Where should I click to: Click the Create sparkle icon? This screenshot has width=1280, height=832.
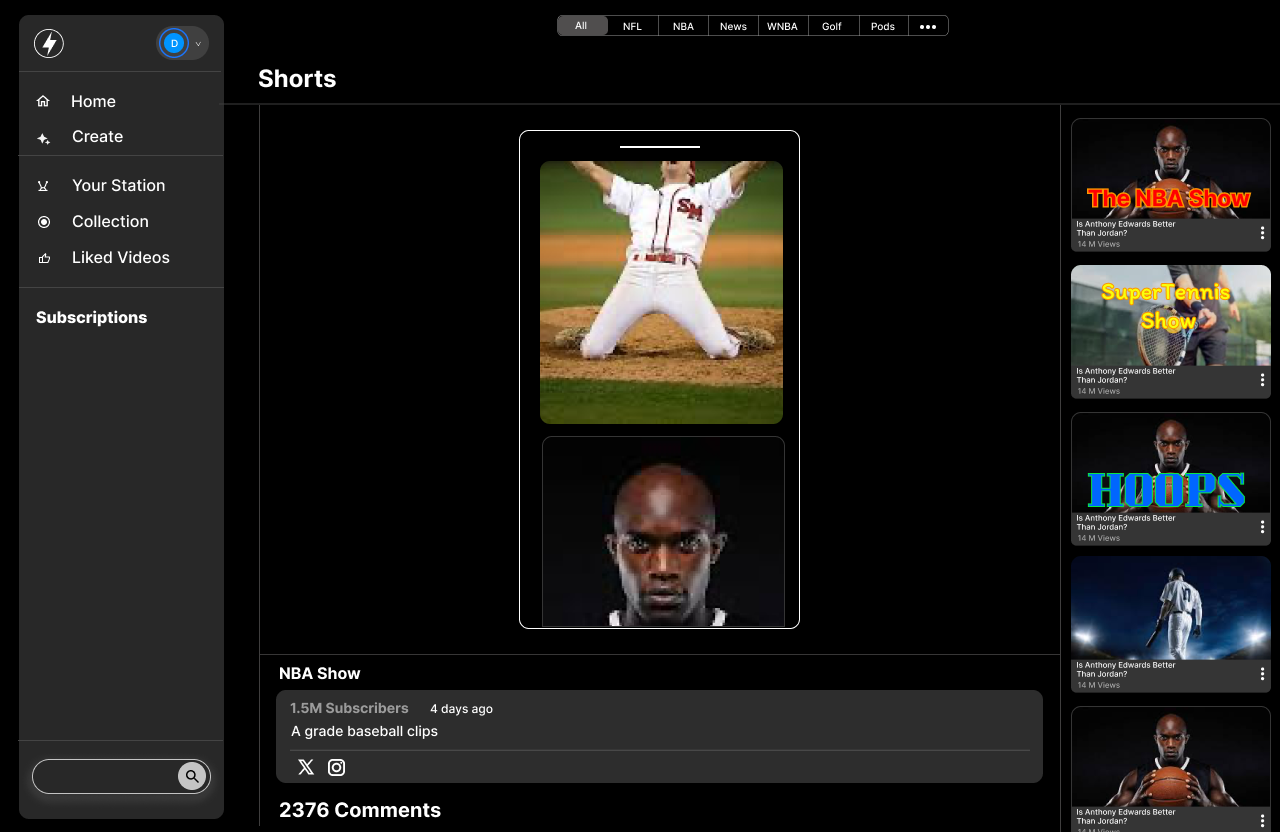(43, 138)
